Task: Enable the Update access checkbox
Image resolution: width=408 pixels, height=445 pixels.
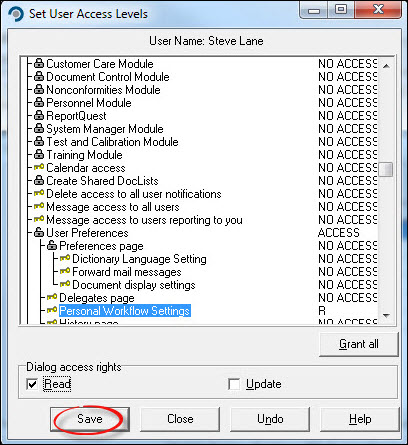Action: (234, 384)
